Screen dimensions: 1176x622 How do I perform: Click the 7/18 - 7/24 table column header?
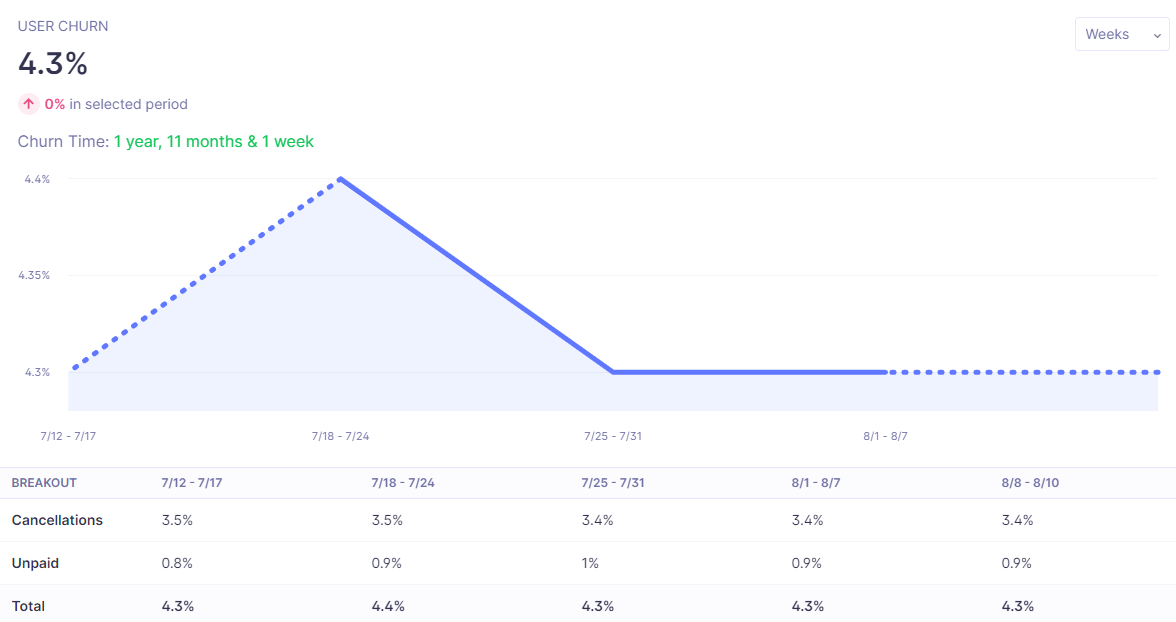point(403,483)
